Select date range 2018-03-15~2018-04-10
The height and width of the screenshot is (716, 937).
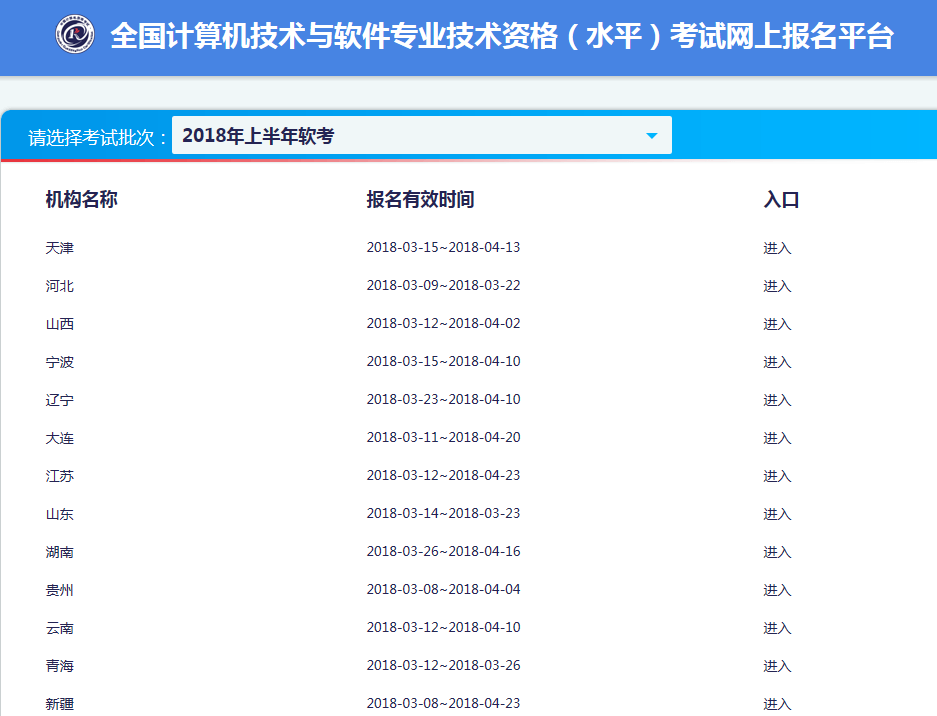tap(443, 362)
